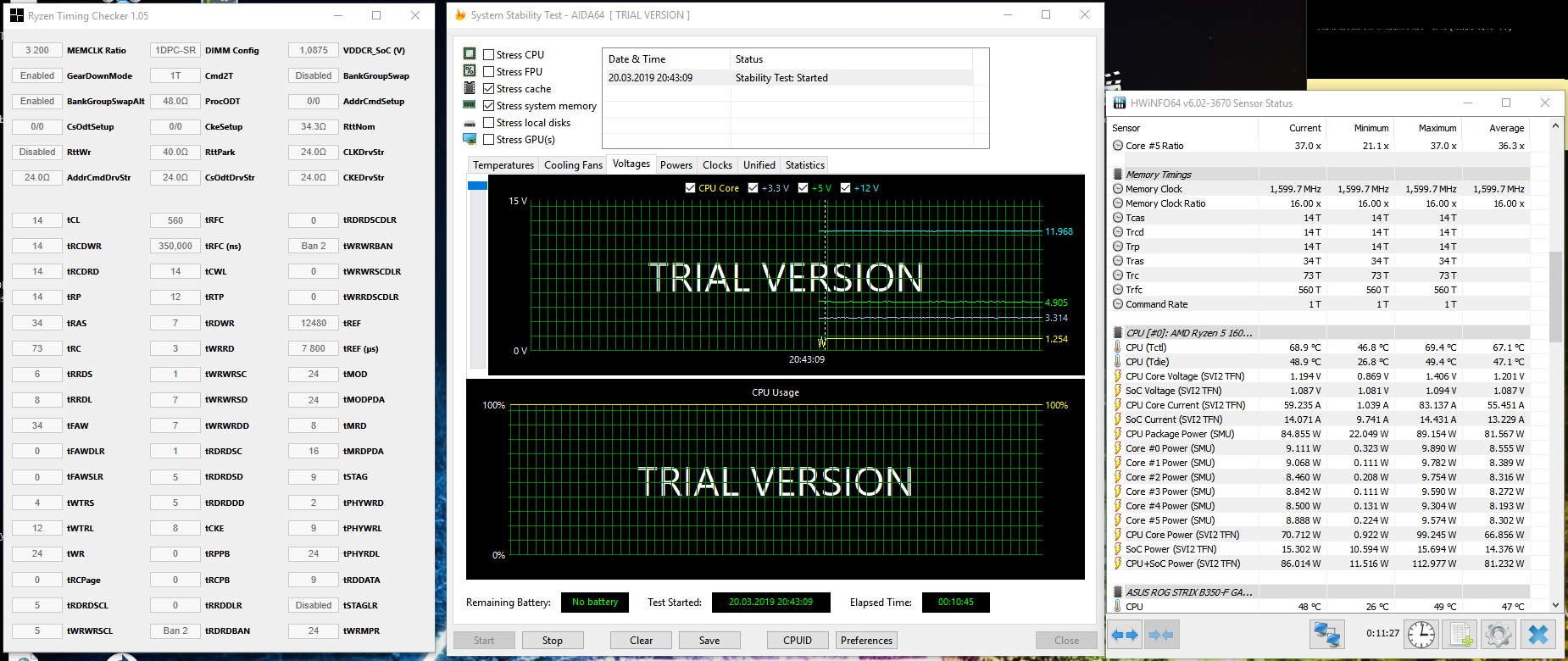Click the blue X close sensors icon in HWiNFO

point(1537,635)
